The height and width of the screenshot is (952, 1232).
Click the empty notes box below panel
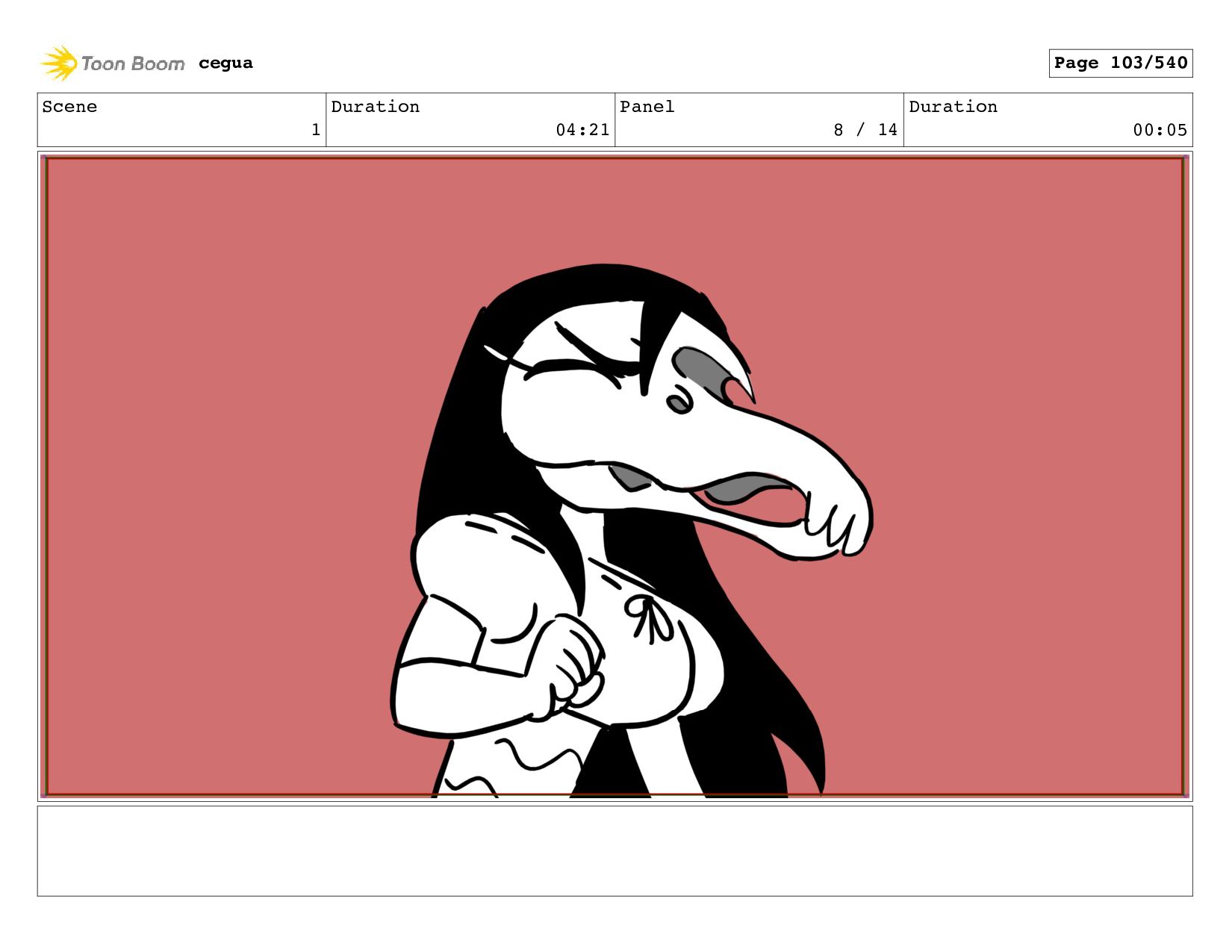click(x=615, y=850)
